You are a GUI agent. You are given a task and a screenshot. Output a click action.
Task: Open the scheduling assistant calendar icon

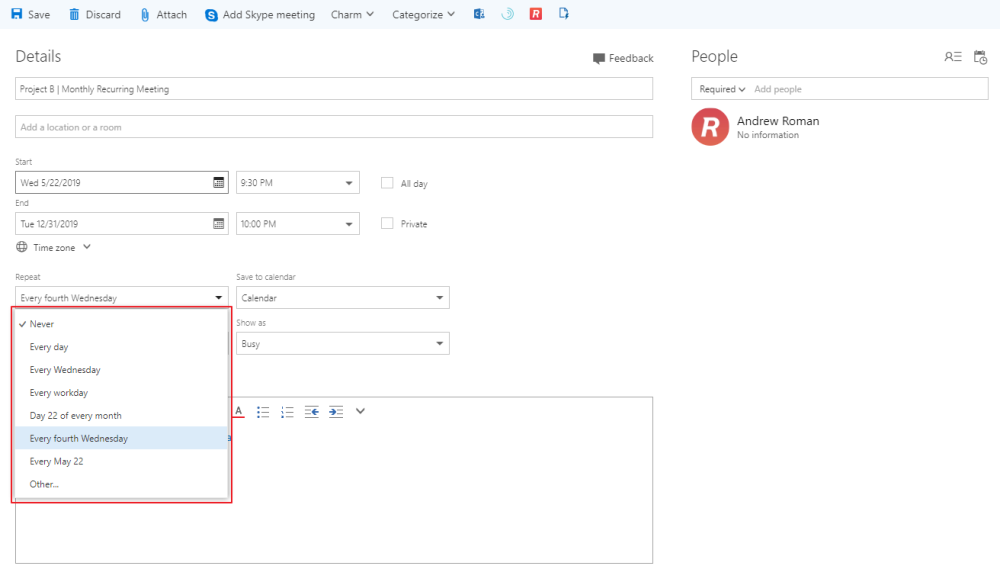point(981,57)
